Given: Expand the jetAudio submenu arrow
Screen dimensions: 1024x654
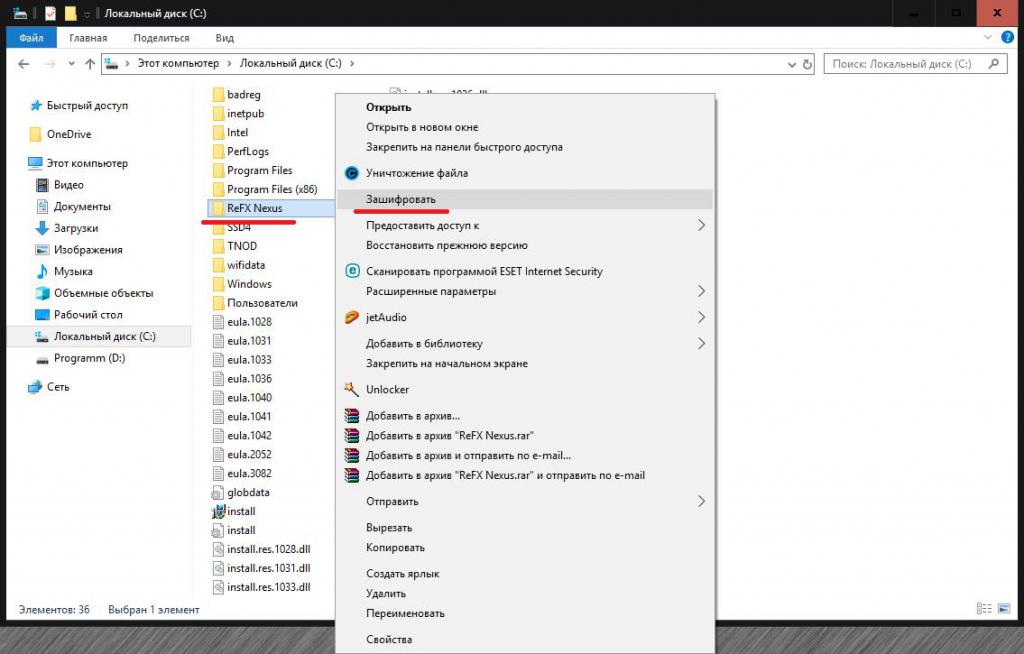Looking at the screenshot, I should (701, 317).
